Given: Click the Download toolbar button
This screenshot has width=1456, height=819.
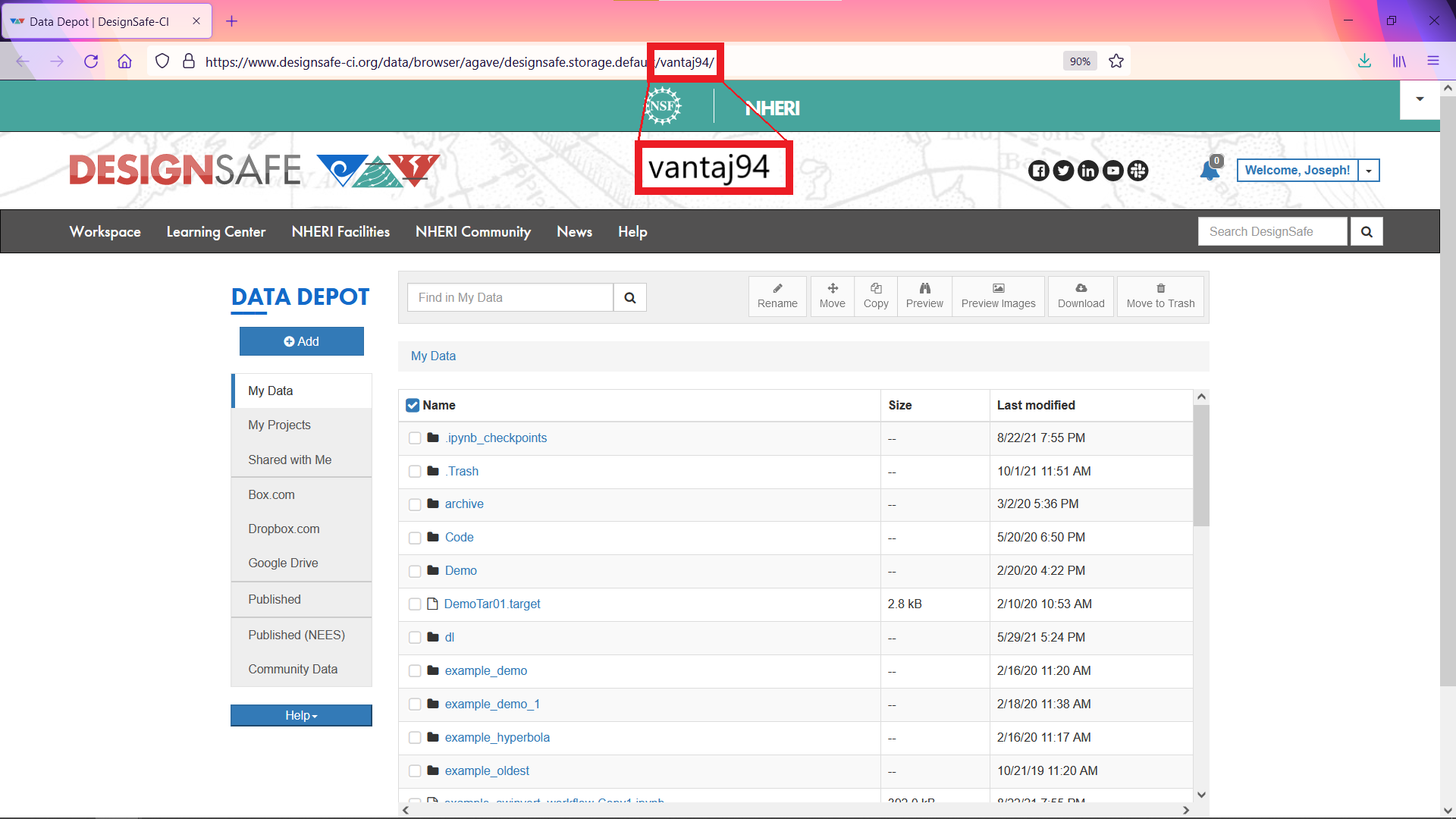Looking at the screenshot, I should [1081, 297].
